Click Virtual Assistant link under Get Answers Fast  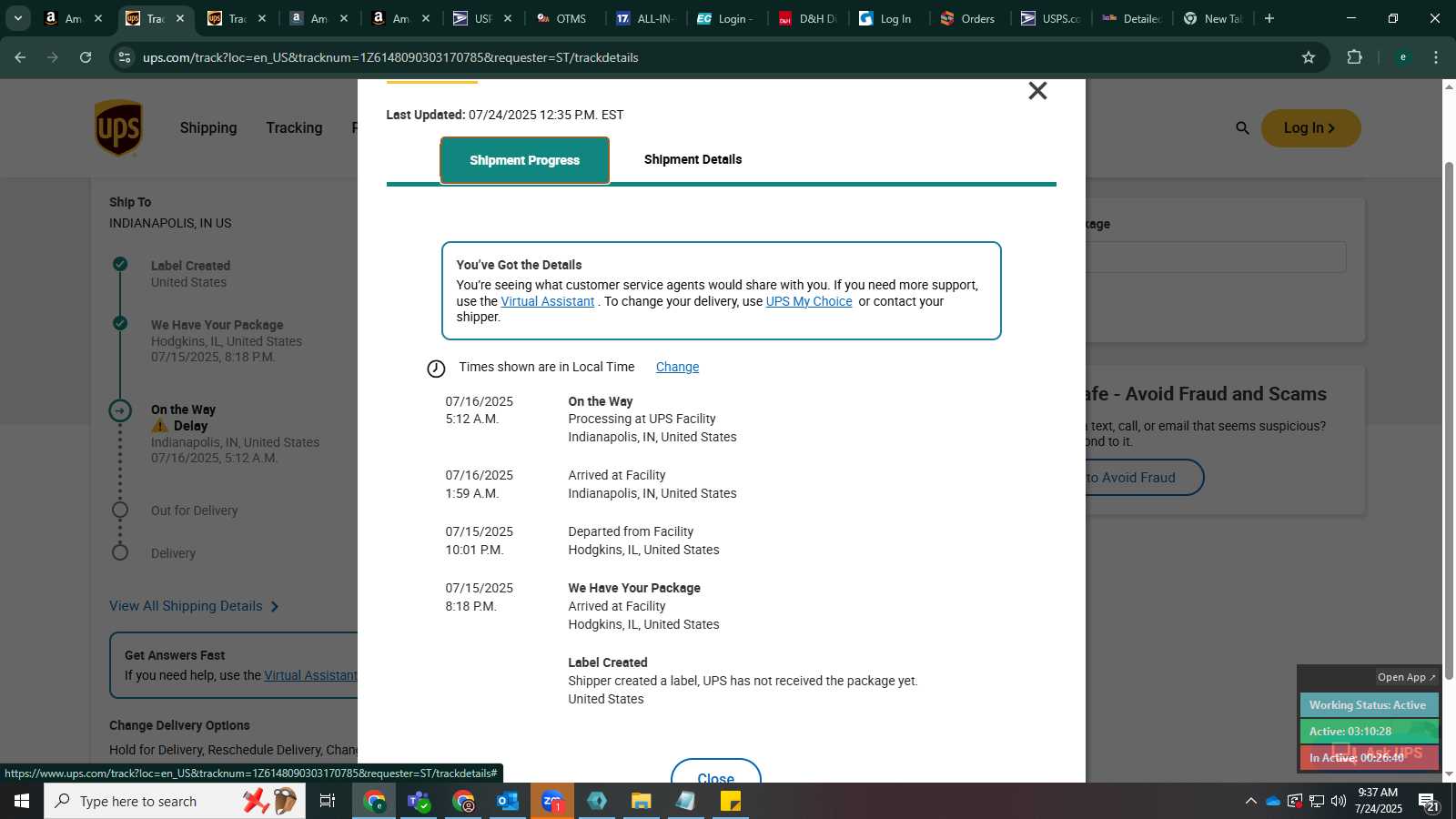(310, 675)
